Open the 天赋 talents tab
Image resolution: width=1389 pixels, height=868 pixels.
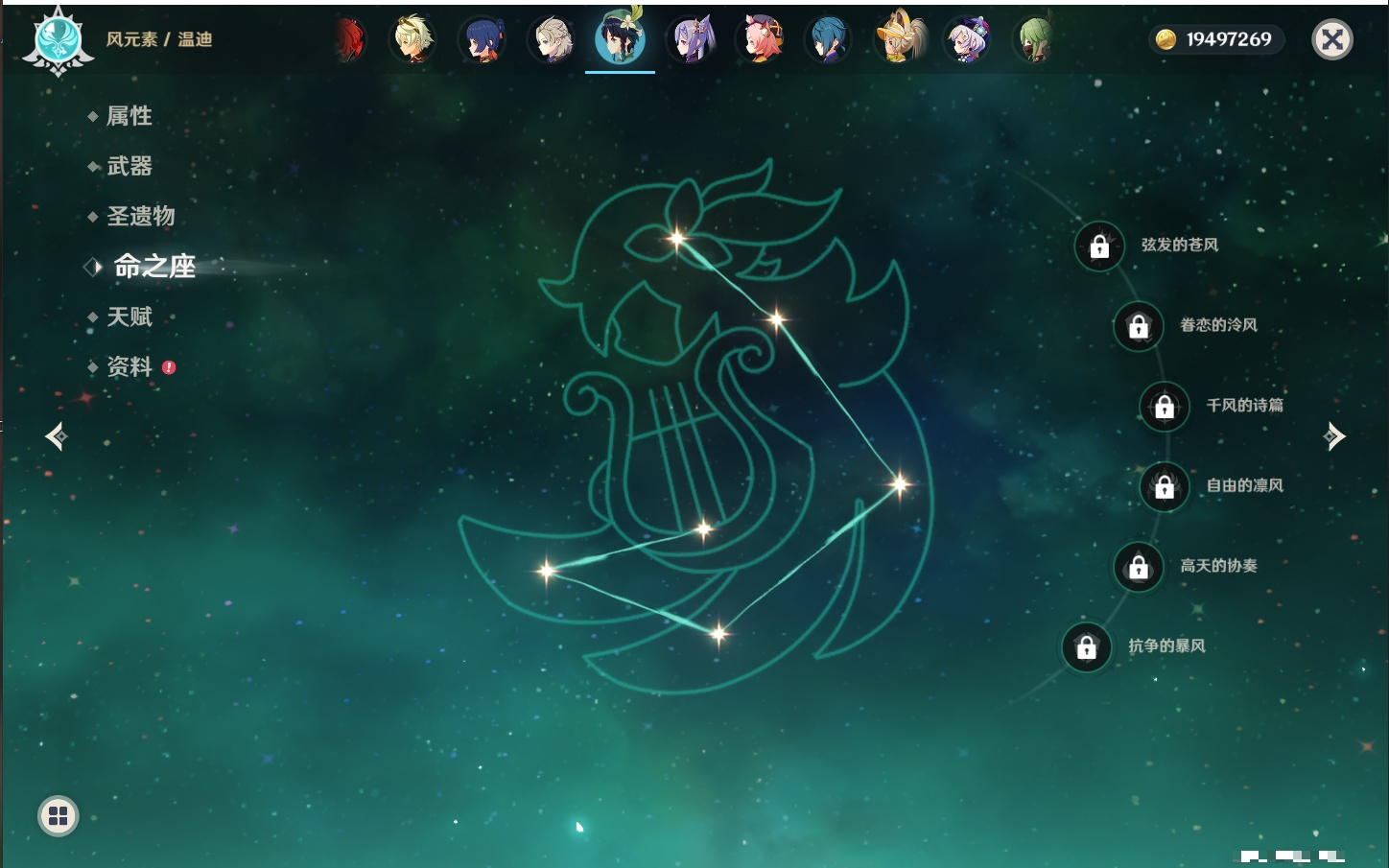[129, 317]
